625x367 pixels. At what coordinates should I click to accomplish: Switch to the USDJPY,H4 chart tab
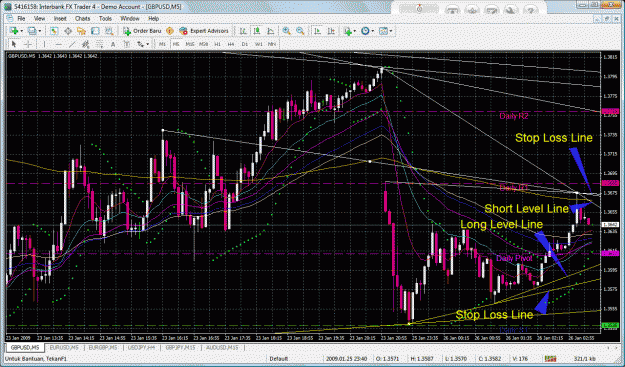tap(142, 348)
